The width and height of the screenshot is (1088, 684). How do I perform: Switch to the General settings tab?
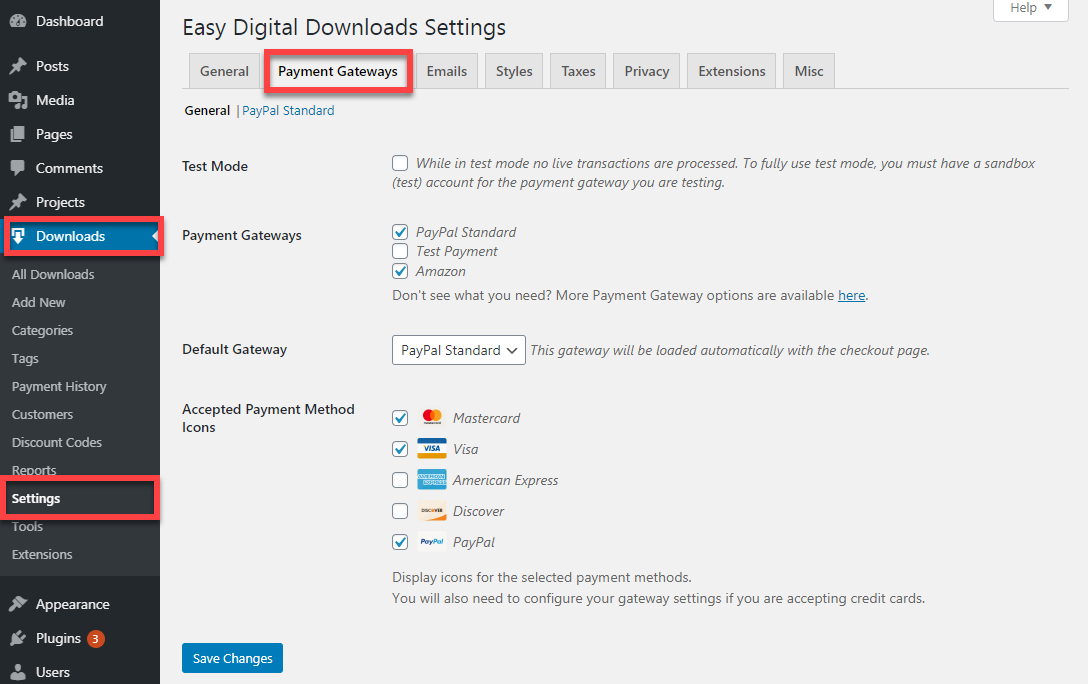[x=224, y=71]
